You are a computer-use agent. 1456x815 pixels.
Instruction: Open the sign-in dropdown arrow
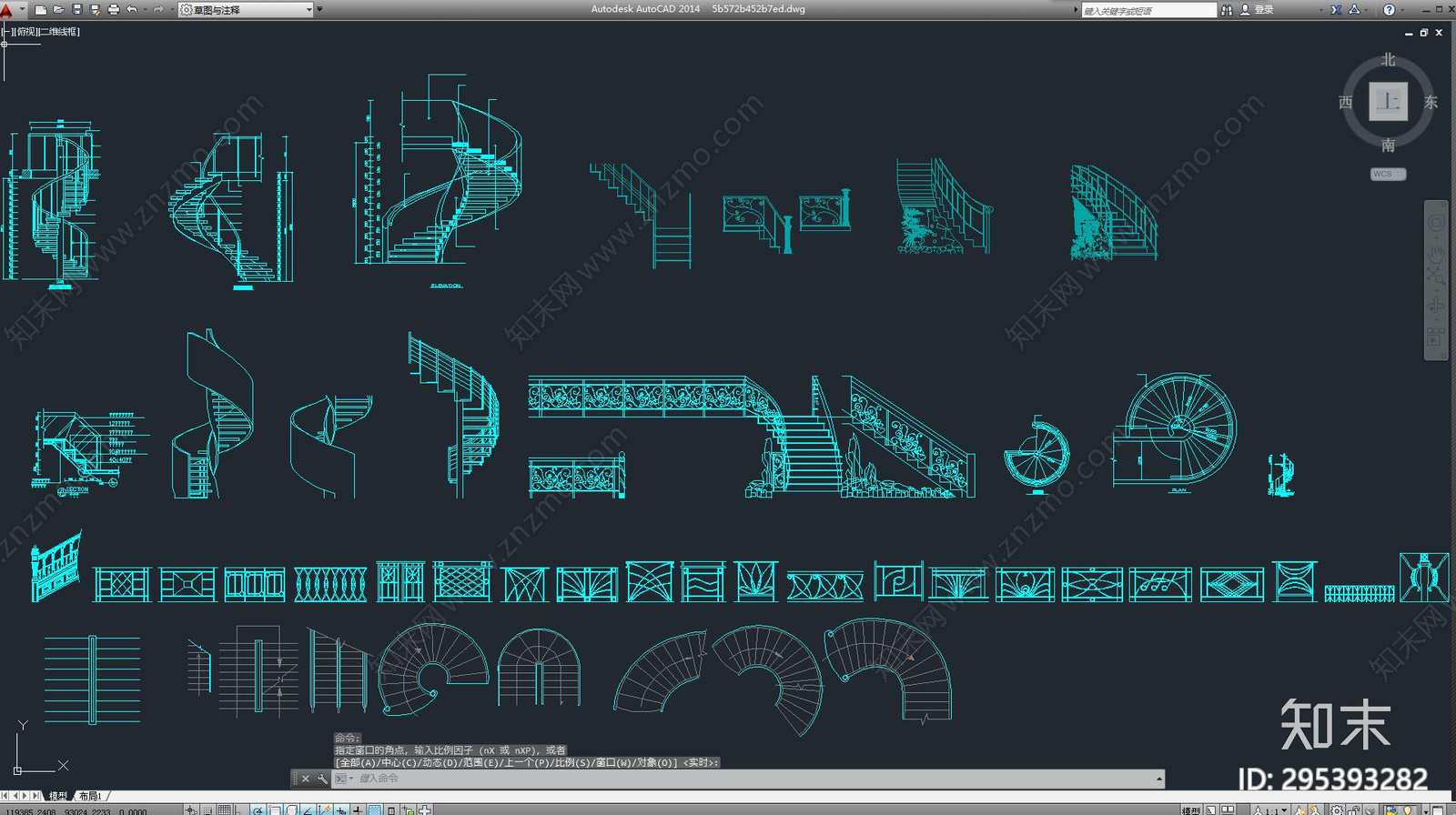pyautogui.click(x=1321, y=10)
